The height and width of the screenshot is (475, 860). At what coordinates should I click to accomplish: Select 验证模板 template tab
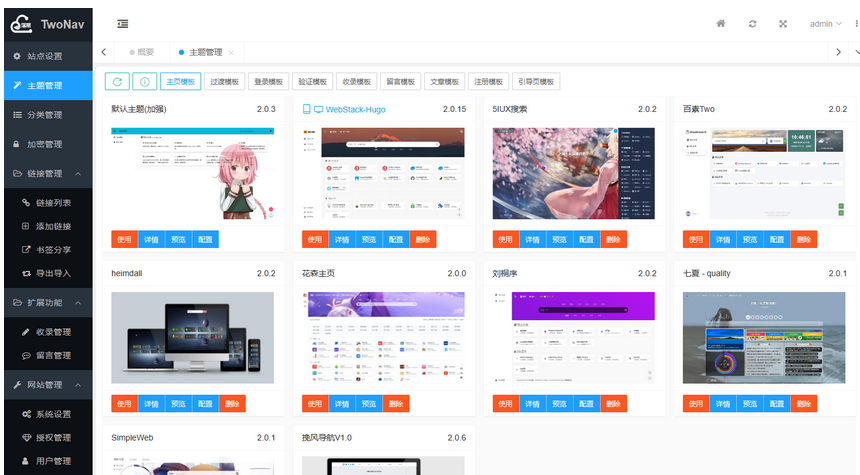(313, 82)
